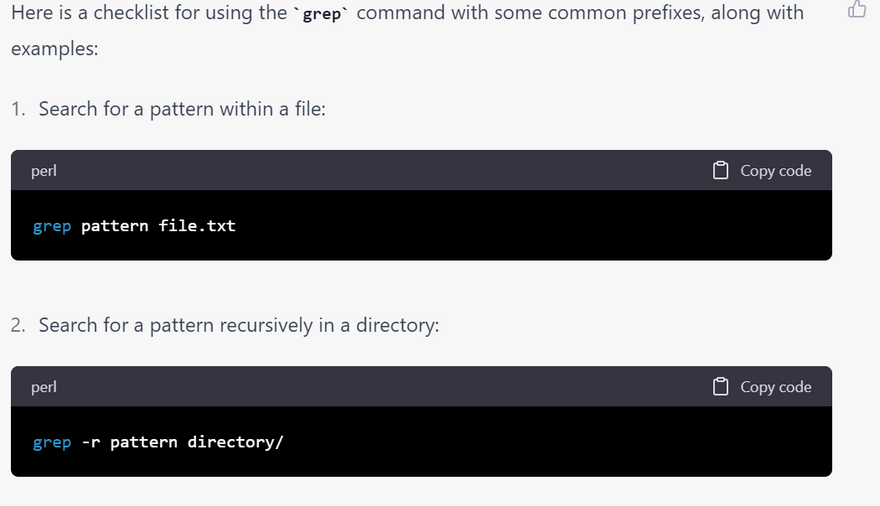880x506 pixels.
Task: Click the word pattern before directory/
Action: coord(144,443)
